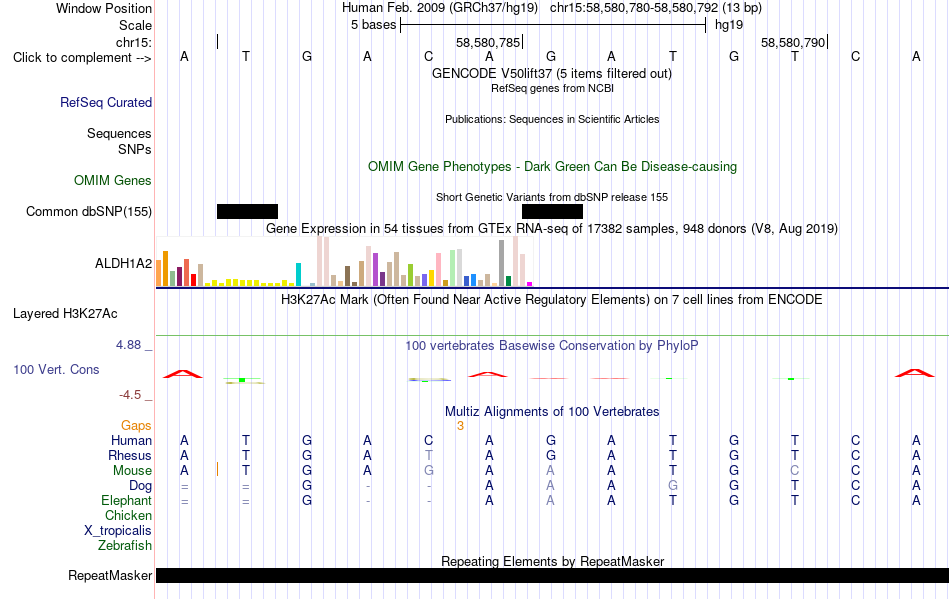Open the OMIM Genes track label
This screenshot has width=950, height=599.
(x=113, y=180)
